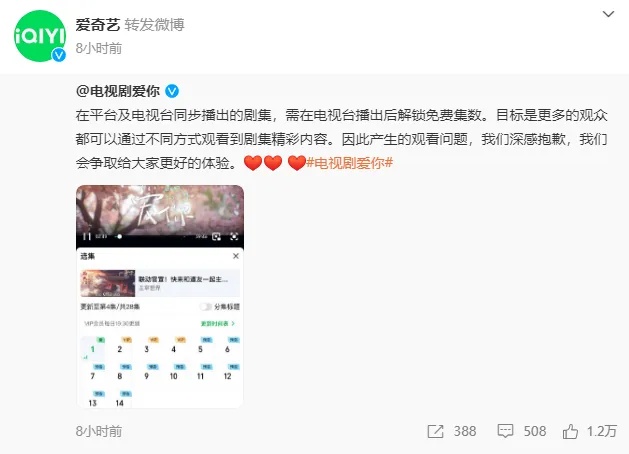Click the video progress slider dot
Viewport: 629px width, 454px height.
tap(119, 237)
